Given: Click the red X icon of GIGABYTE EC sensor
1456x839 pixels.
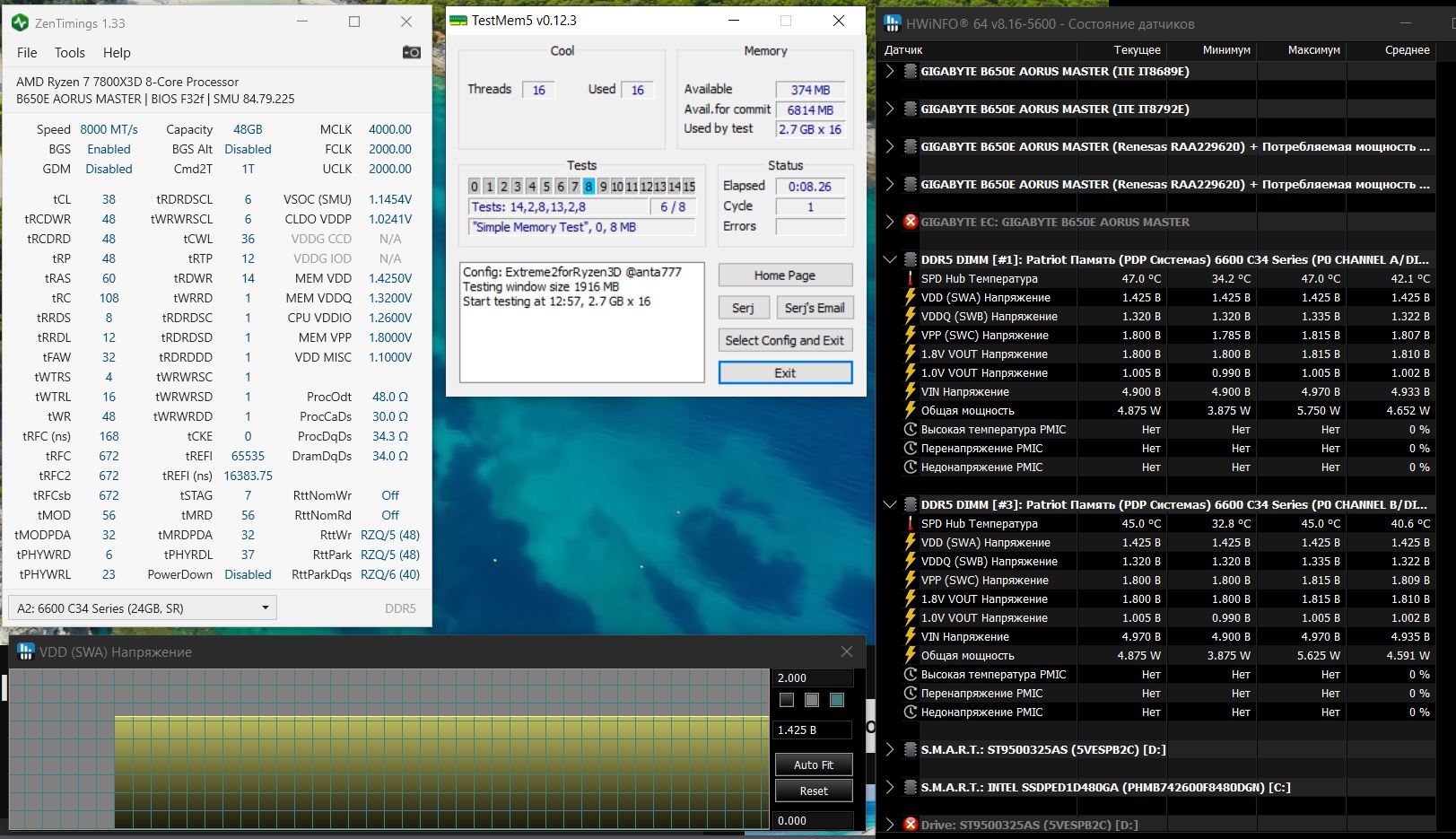Looking at the screenshot, I should [910, 222].
